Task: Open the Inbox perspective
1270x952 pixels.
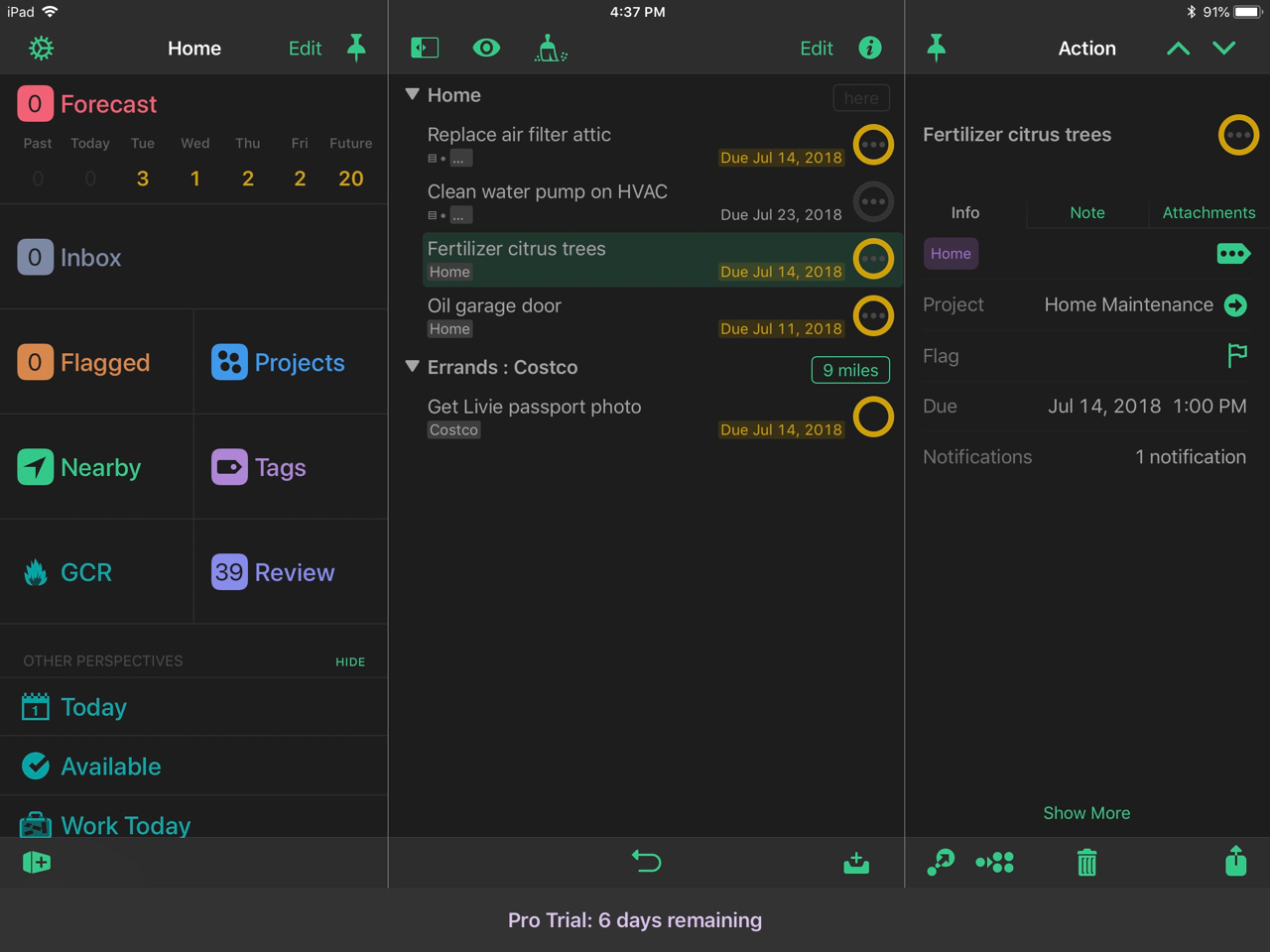Action: point(69,258)
